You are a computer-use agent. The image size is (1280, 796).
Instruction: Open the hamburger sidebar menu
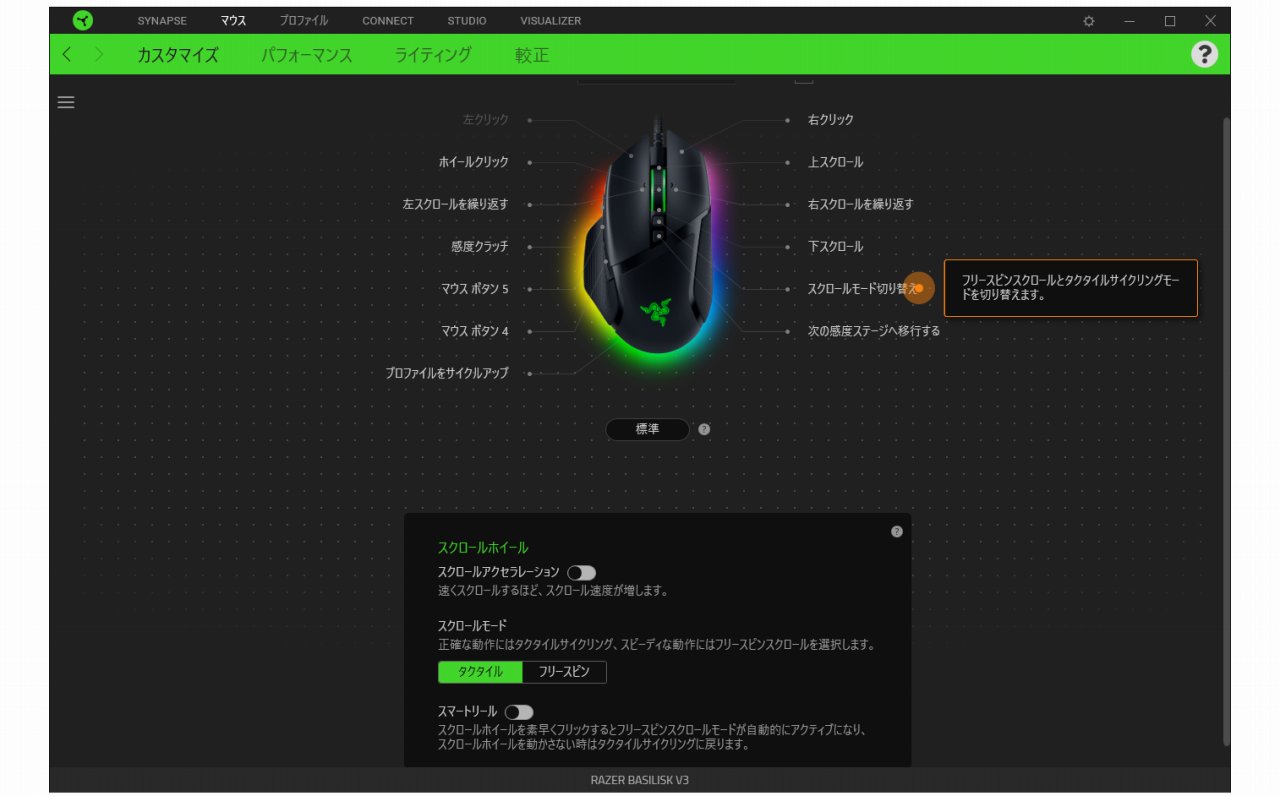[x=66, y=102]
